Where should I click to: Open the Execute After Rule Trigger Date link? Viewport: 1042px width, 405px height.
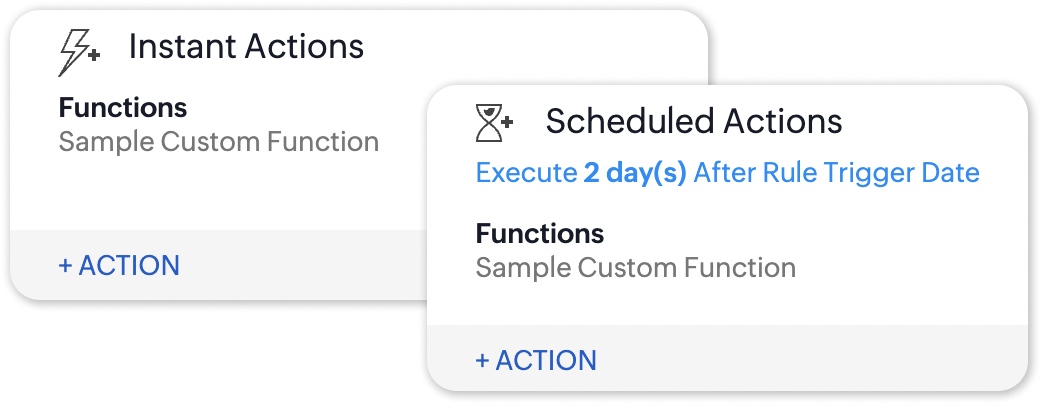click(x=727, y=173)
